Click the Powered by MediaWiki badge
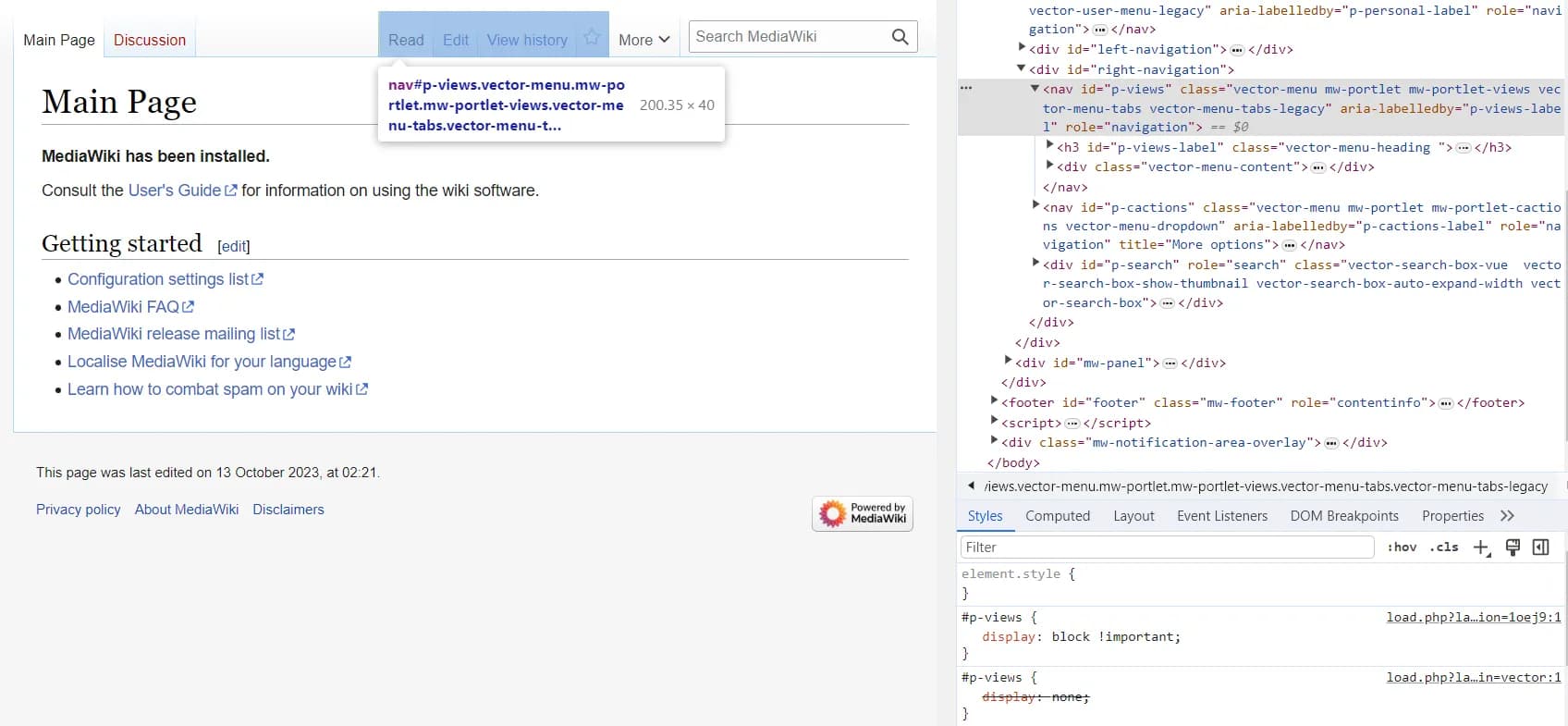 863,513
